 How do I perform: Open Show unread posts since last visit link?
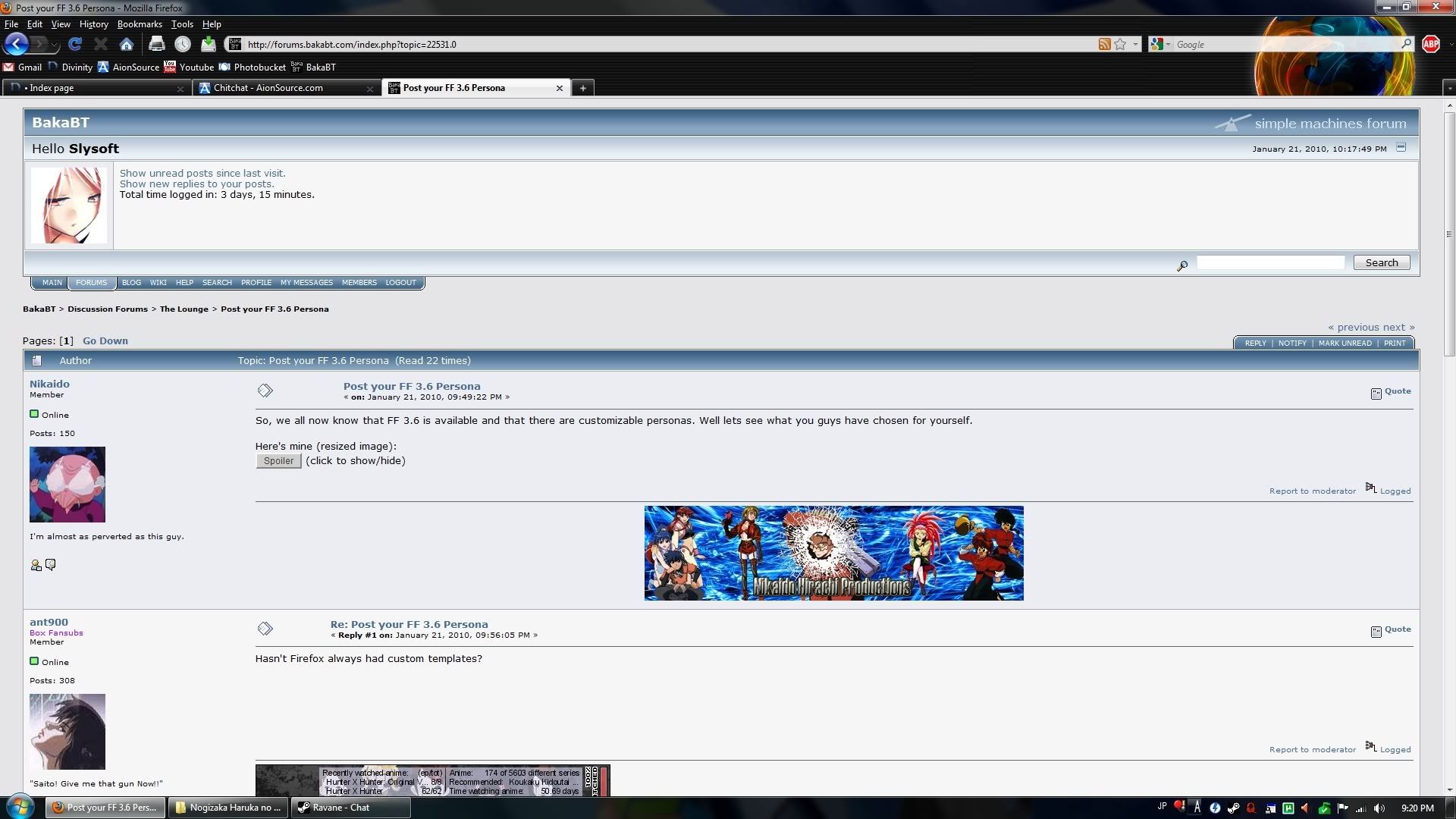(x=202, y=173)
